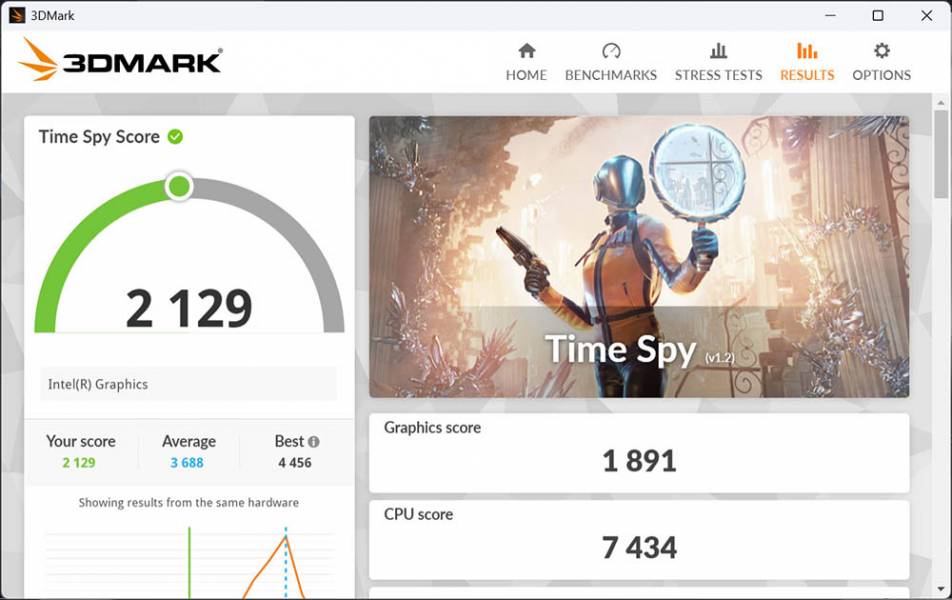Screen dimensions: 952x600
Task: Minimize the 3DMark window
Action: click(x=831, y=15)
